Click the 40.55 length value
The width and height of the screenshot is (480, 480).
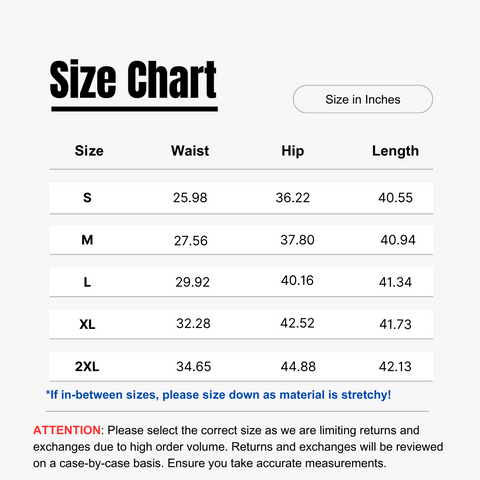(x=395, y=198)
